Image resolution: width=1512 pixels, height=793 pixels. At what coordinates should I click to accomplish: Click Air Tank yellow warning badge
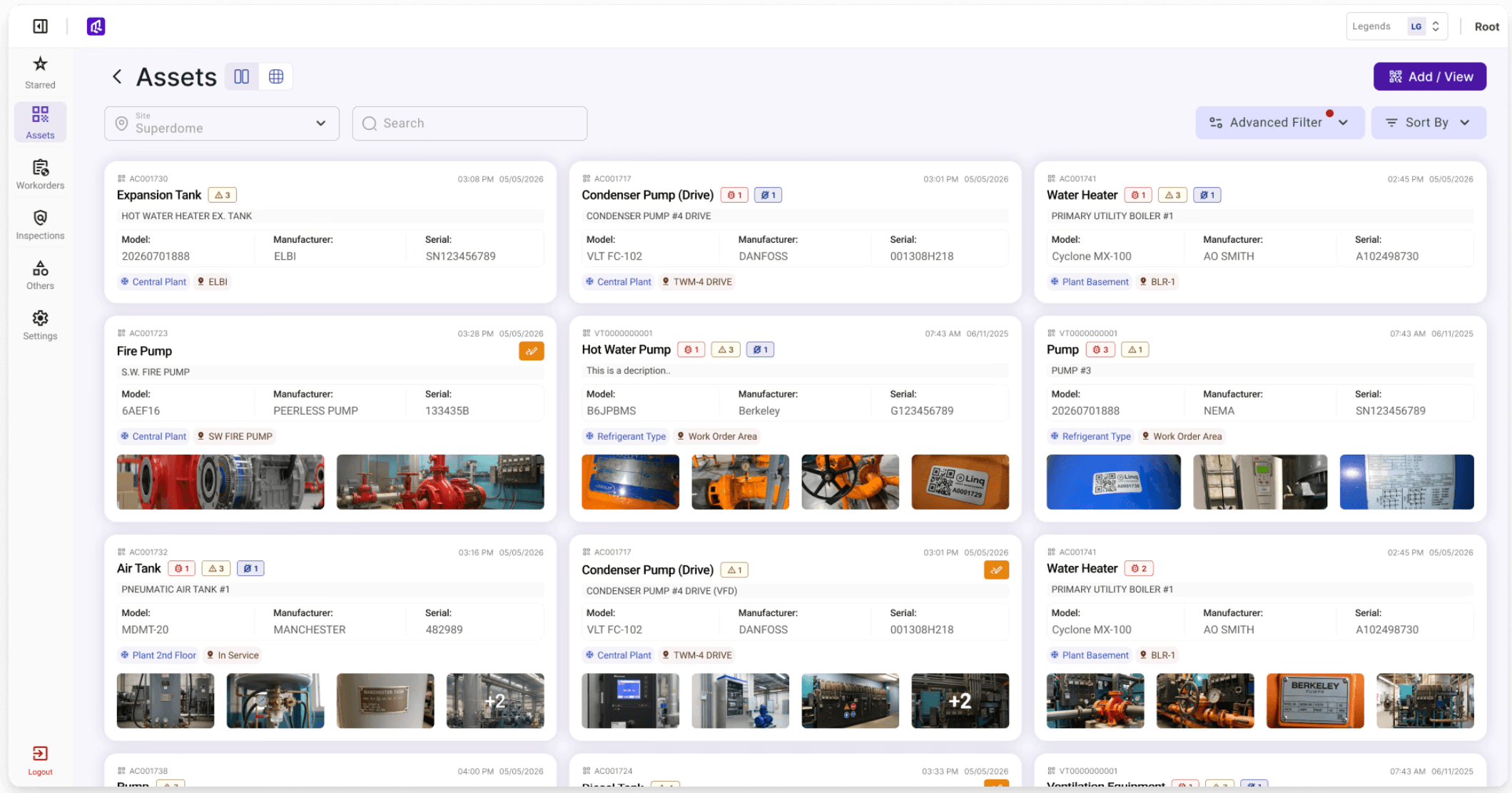(216, 568)
